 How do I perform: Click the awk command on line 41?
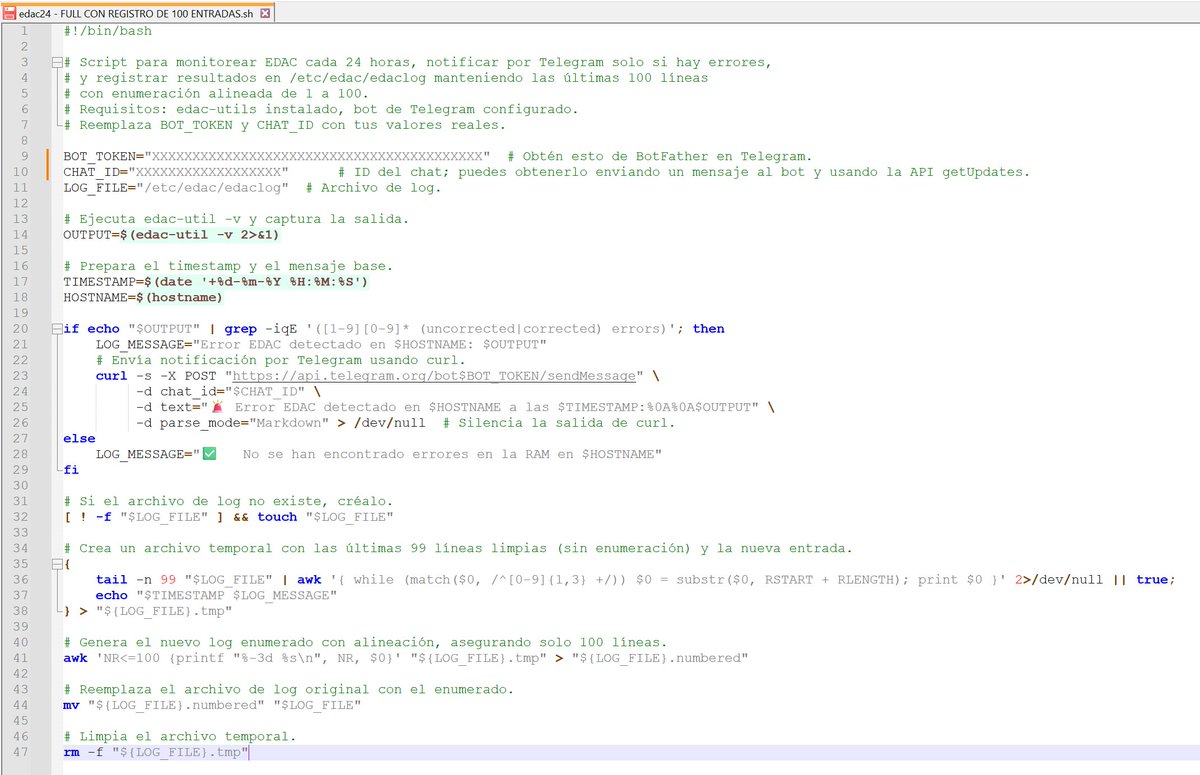coord(75,657)
